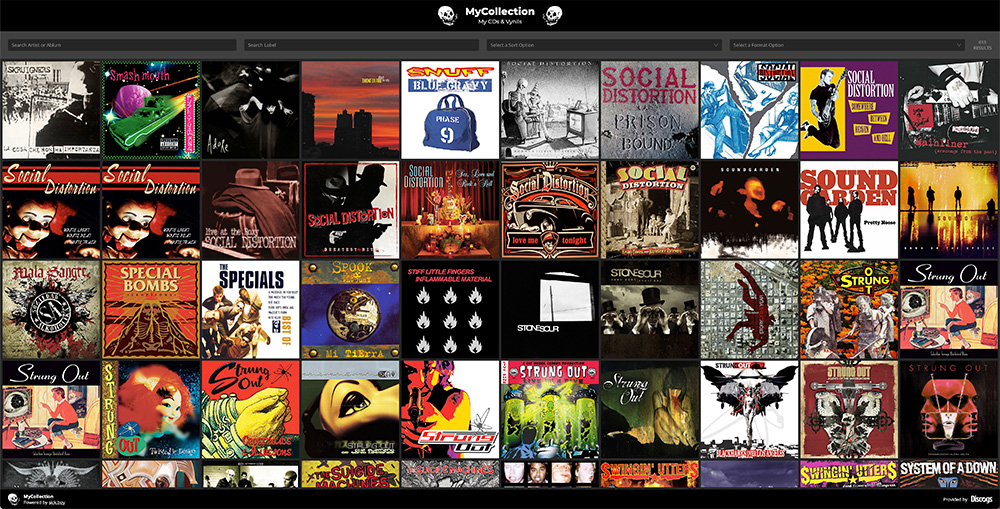Open Social Distortion Greatest Hits album
This screenshot has width=1000, height=509.
tap(350, 210)
